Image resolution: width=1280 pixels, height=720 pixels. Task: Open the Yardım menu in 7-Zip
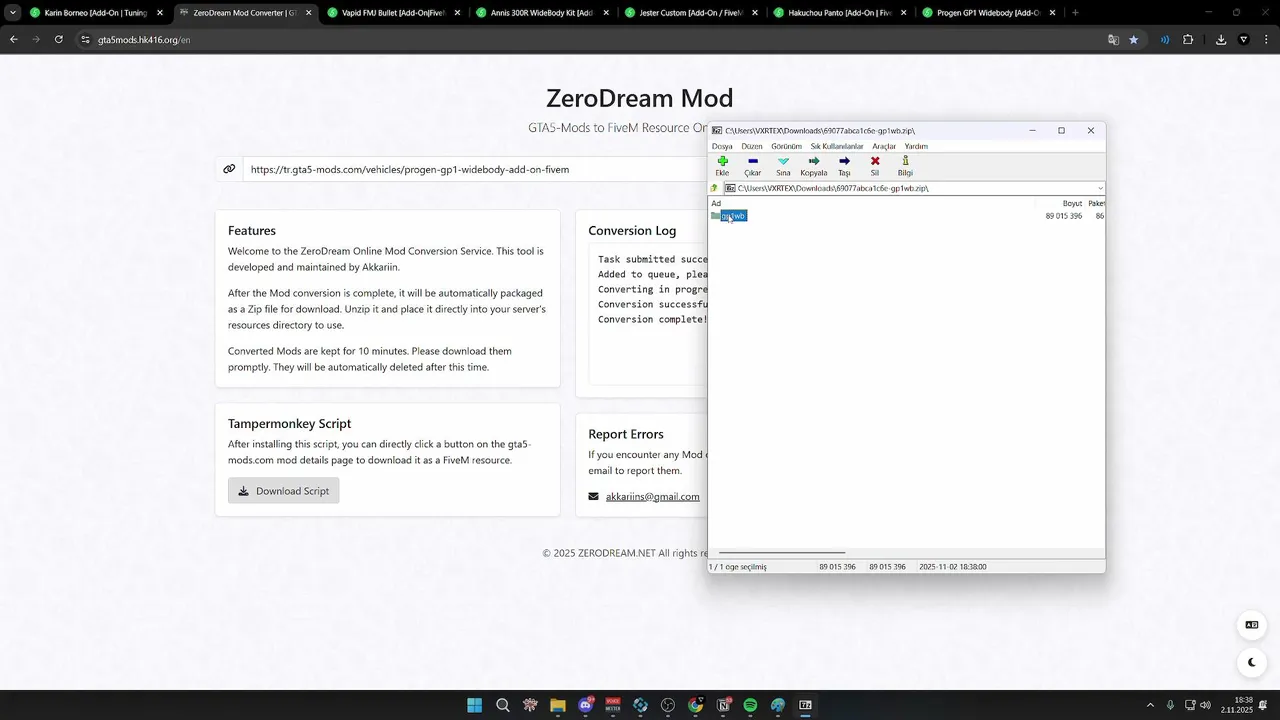point(916,146)
